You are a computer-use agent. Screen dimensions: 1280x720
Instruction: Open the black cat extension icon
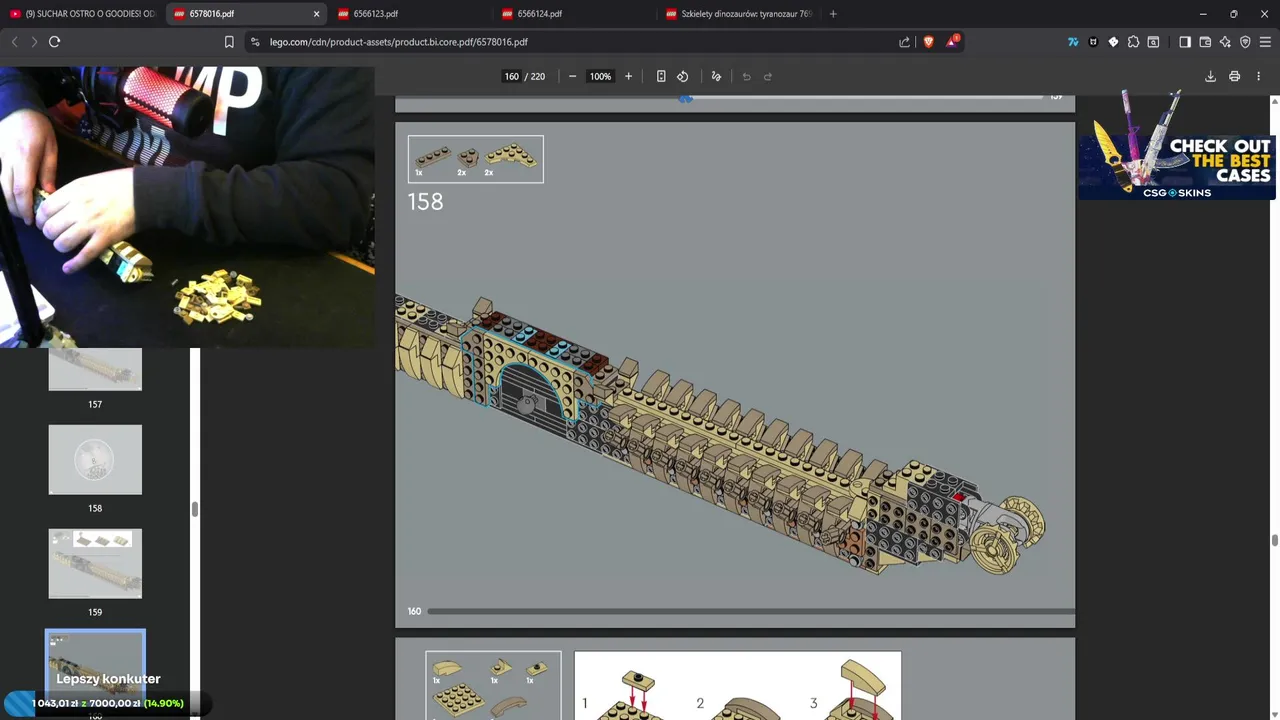(x=1093, y=42)
